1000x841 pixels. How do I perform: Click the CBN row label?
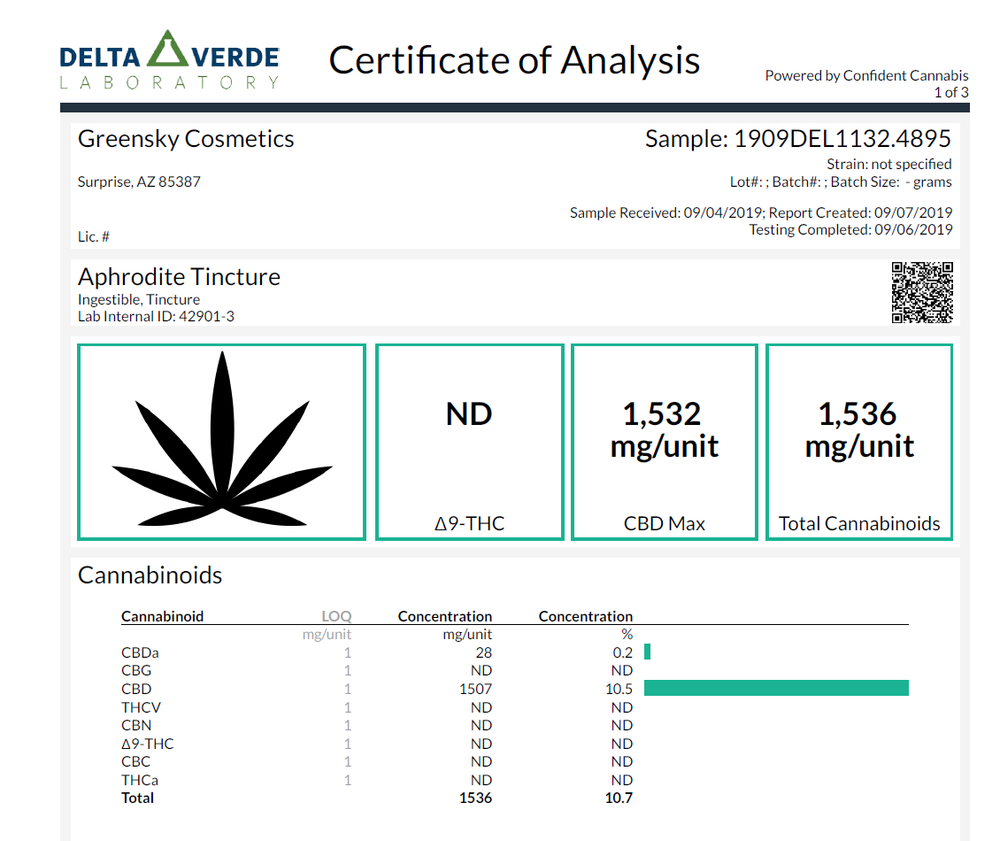point(136,726)
